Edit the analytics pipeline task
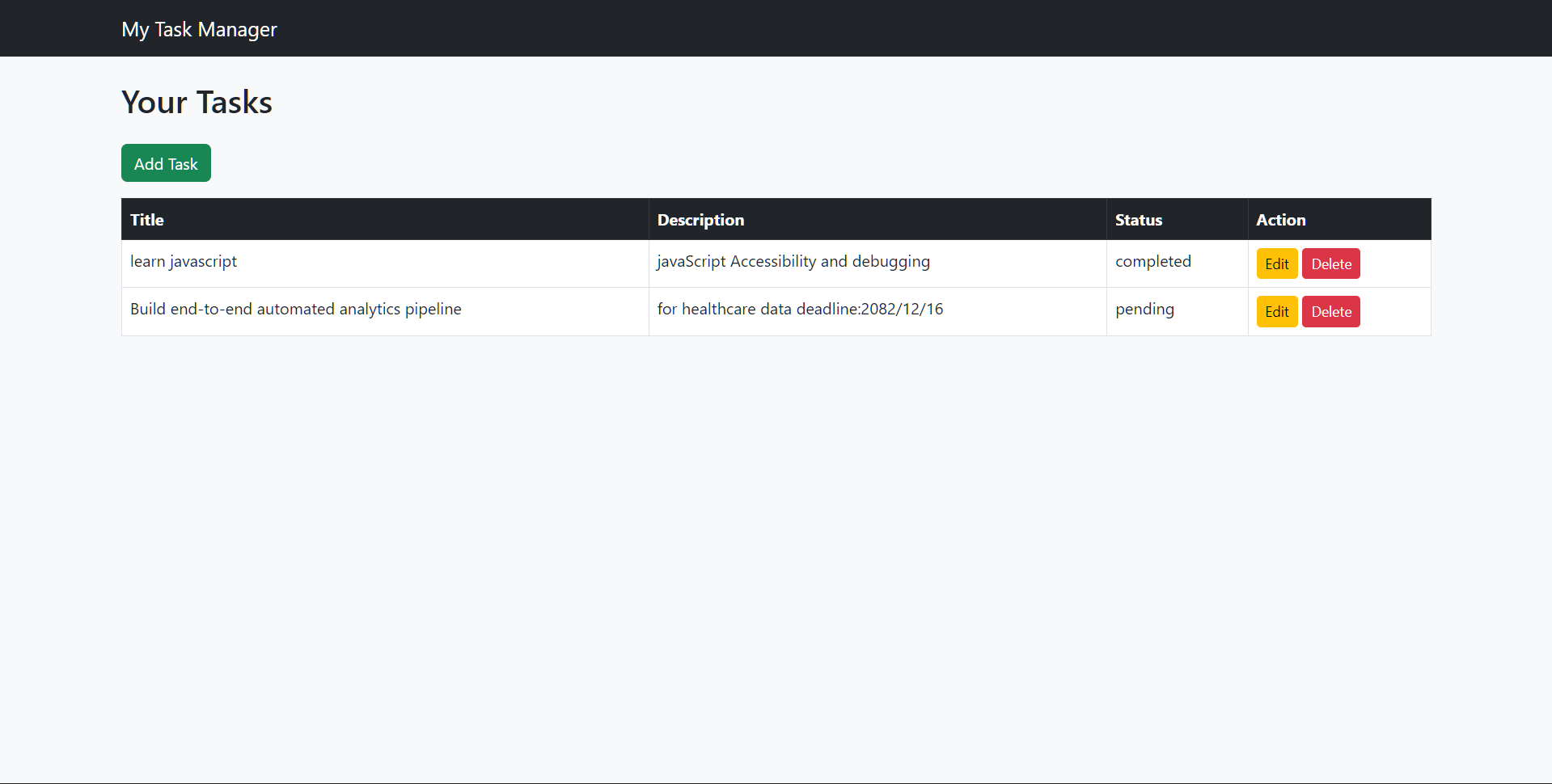This screenshot has height=784, width=1552. 1276,311
